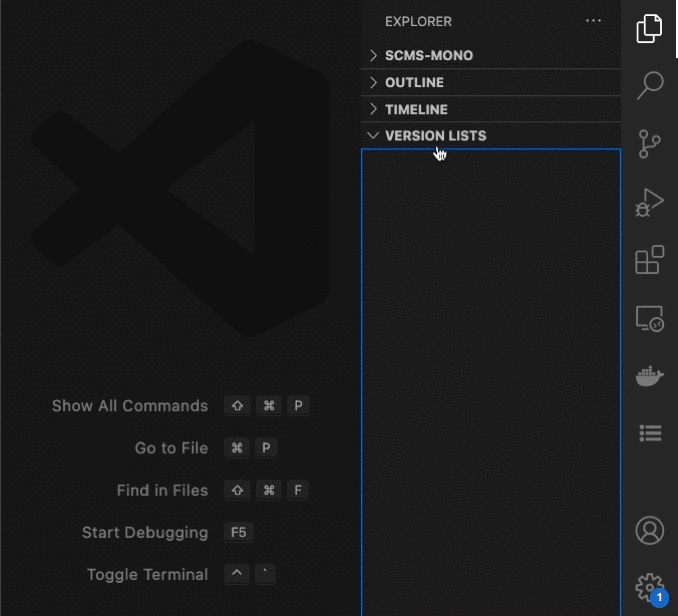Click the Find in Files hint
The height and width of the screenshot is (616, 678).
tap(162, 491)
